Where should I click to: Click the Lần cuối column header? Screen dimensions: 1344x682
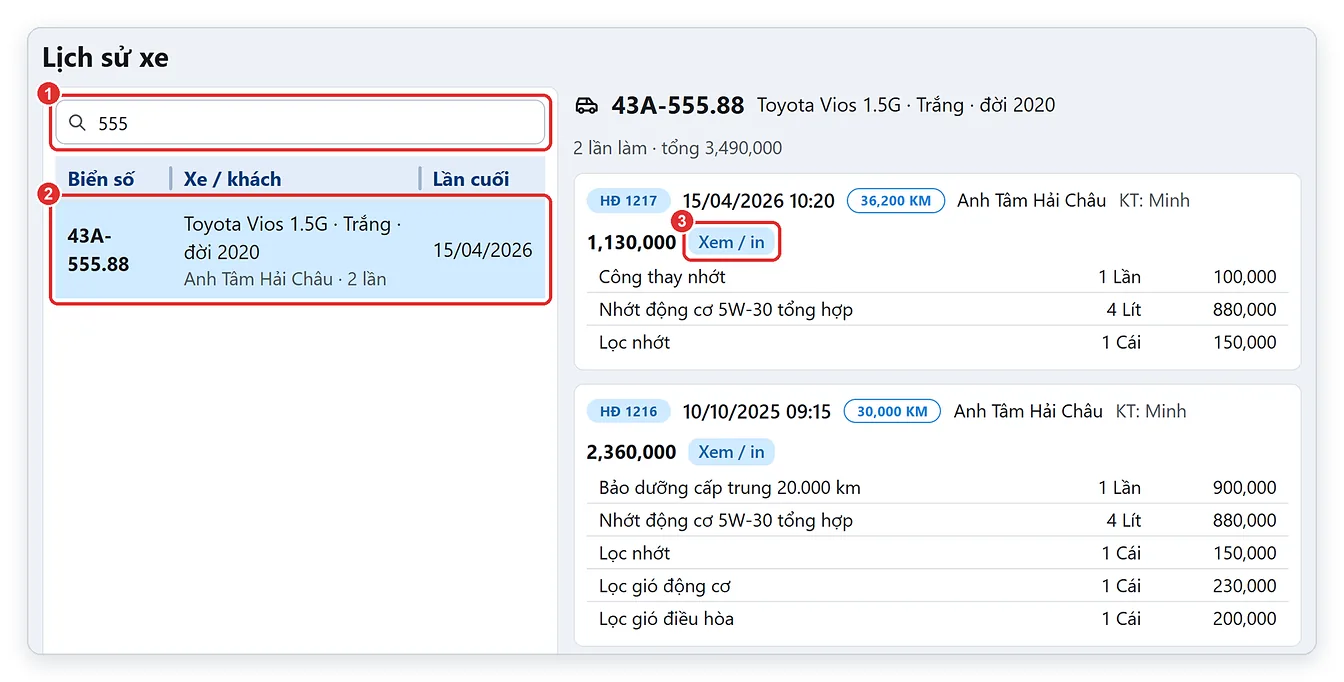[470, 179]
